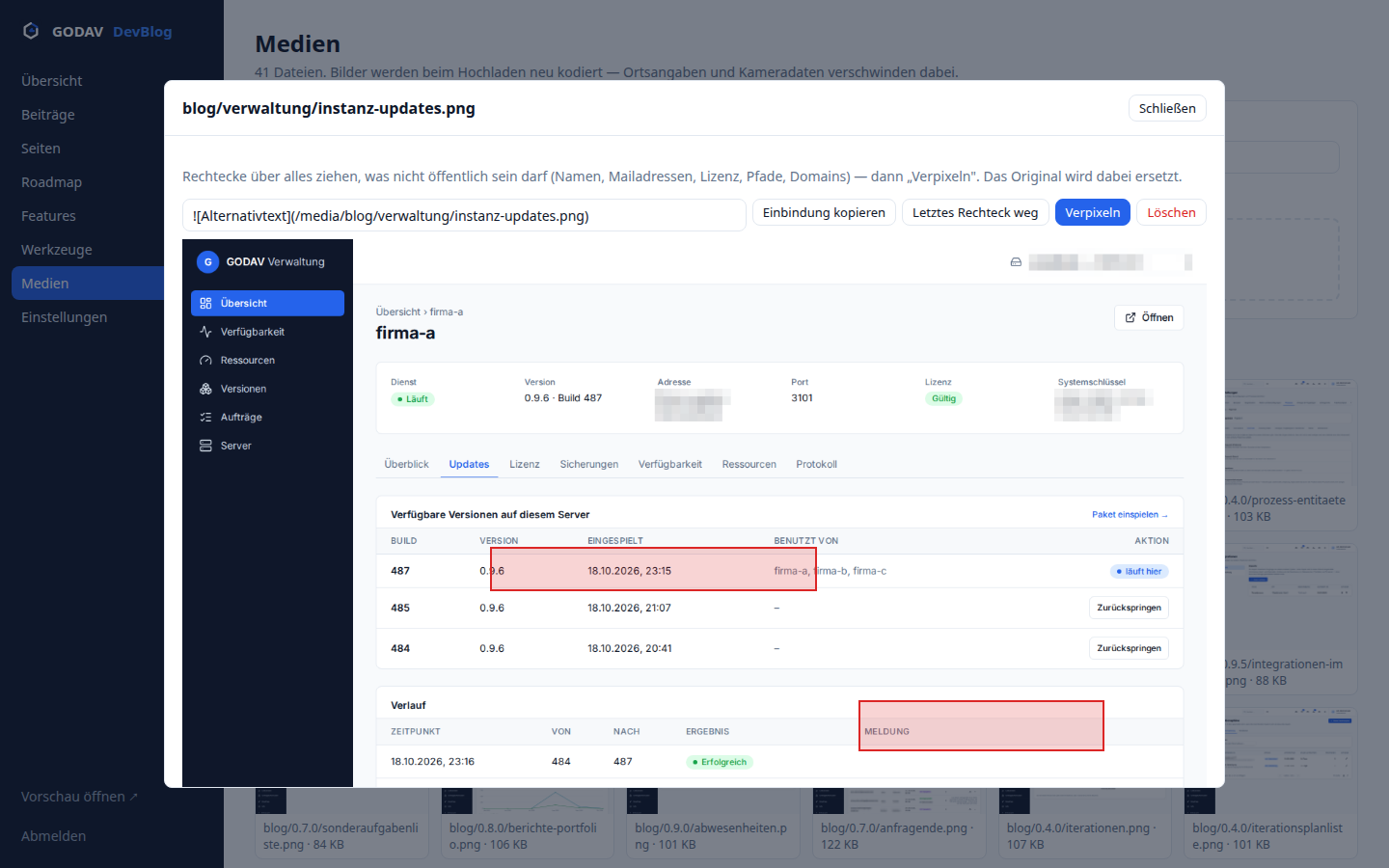Click the Verfügbarkeit pulse icon in image sidebar
The image size is (1389, 868).
tap(205, 332)
